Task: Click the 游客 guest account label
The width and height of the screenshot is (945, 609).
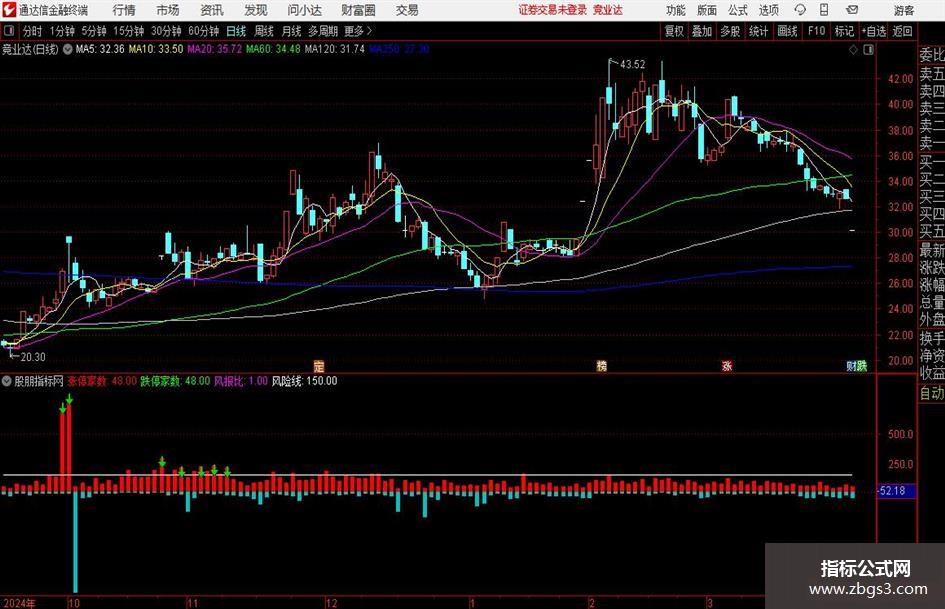Action: 903,10
